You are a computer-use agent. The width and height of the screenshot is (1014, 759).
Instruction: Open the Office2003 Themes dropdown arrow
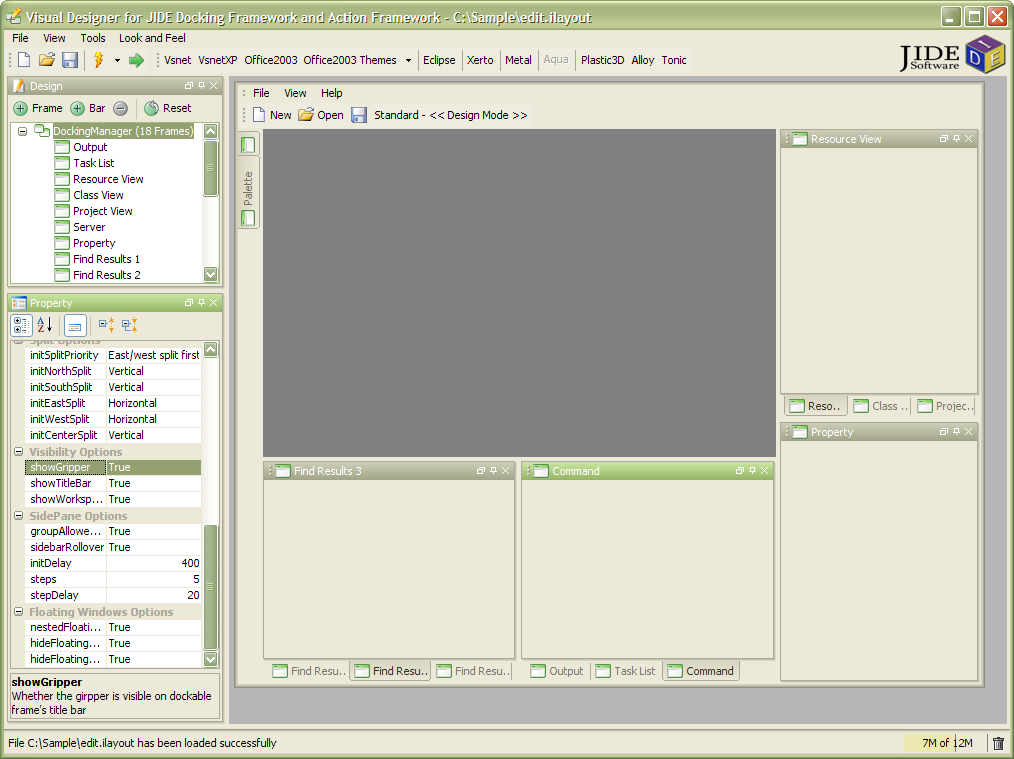coord(408,60)
